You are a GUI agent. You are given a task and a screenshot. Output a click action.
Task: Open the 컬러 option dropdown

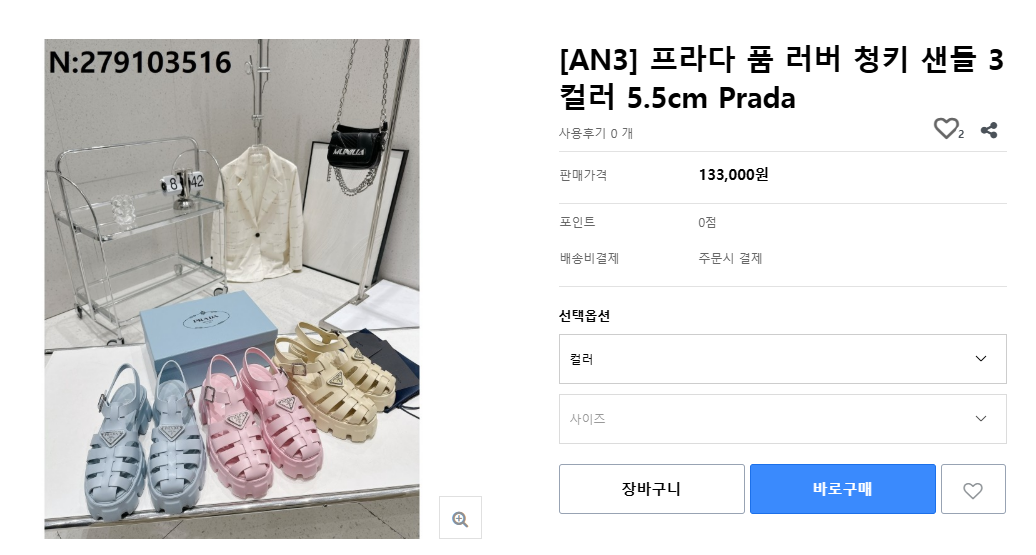(x=782, y=359)
